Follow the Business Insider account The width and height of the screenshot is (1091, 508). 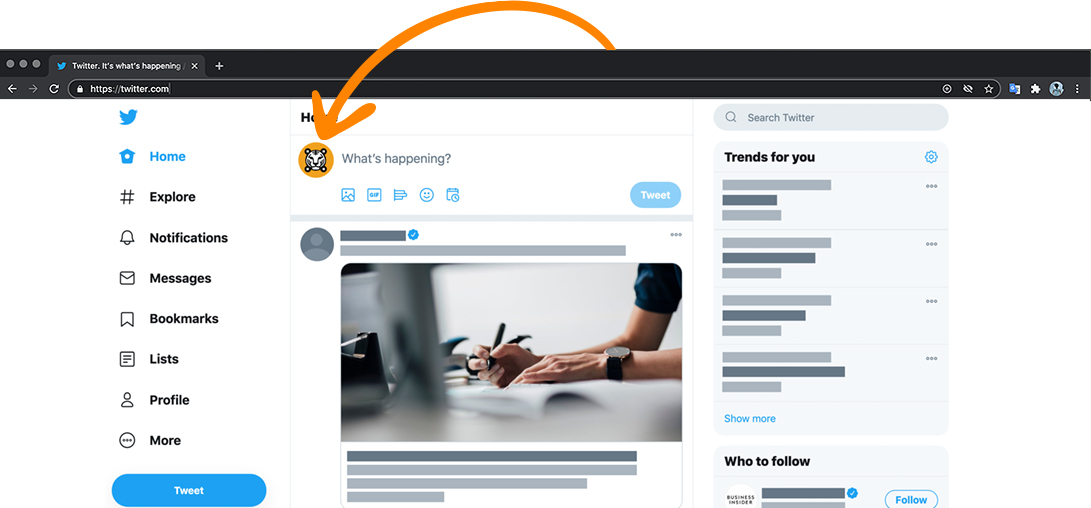pyautogui.click(x=911, y=500)
